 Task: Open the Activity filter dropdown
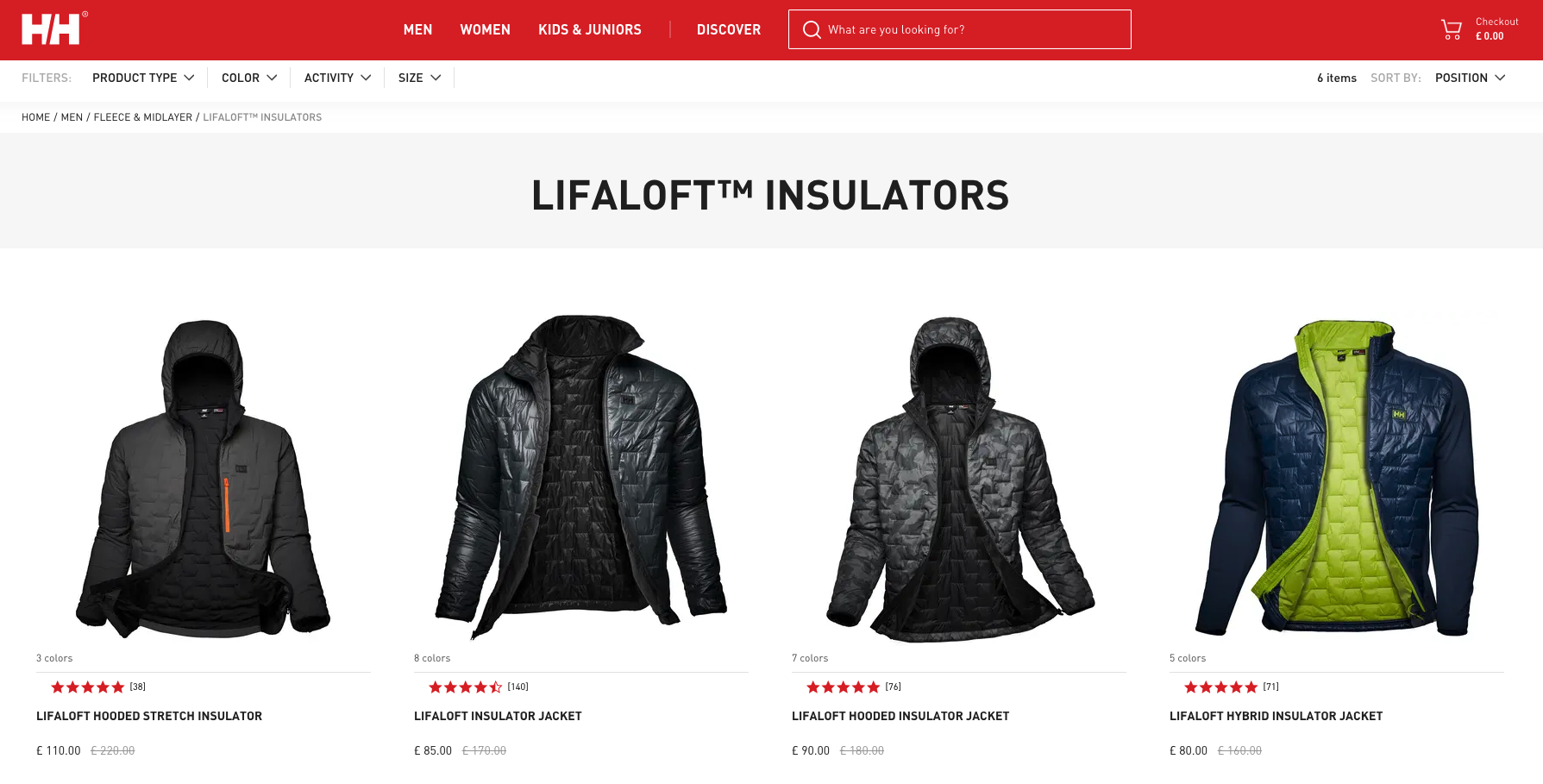click(337, 78)
